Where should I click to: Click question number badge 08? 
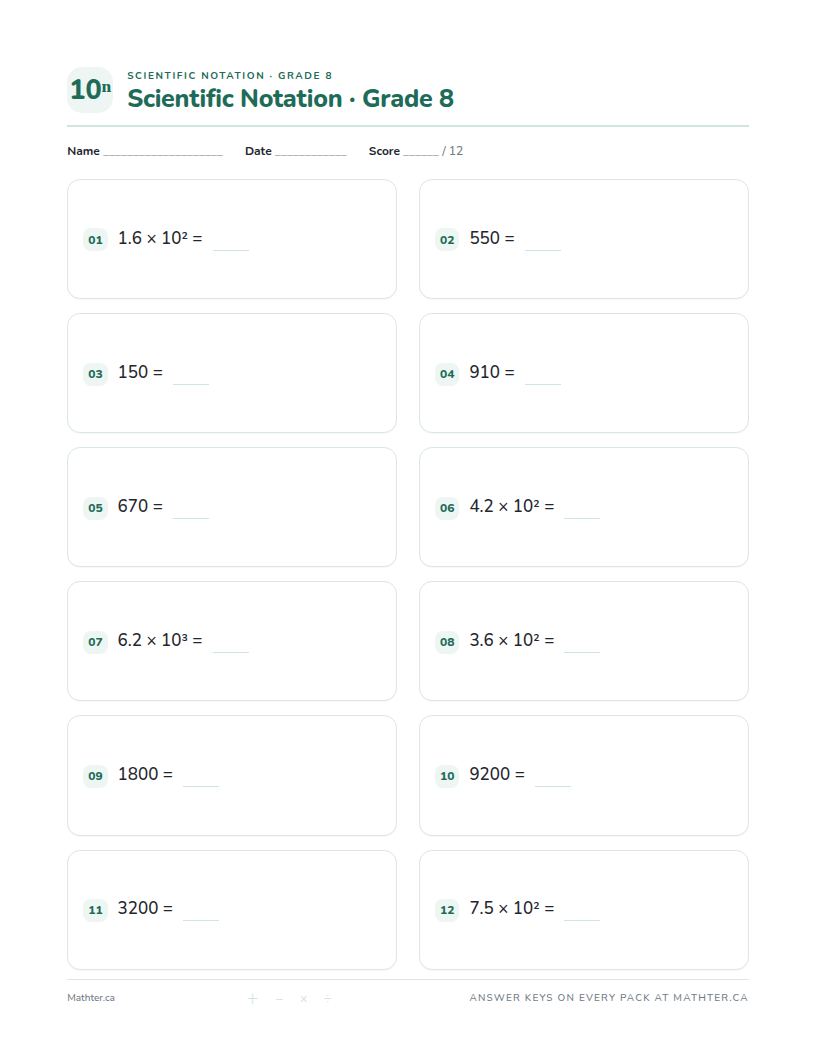tap(447, 642)
